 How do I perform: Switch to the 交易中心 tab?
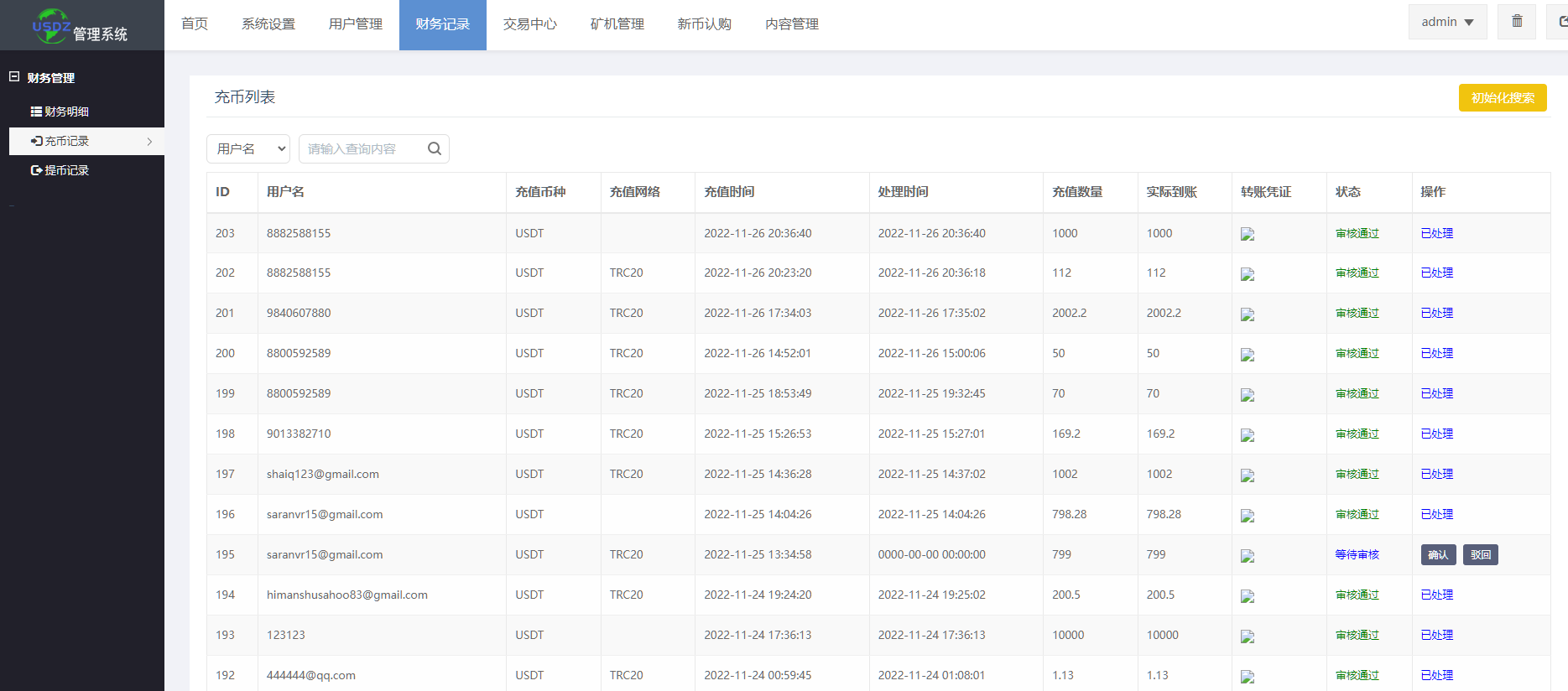(x=529, y=24)
